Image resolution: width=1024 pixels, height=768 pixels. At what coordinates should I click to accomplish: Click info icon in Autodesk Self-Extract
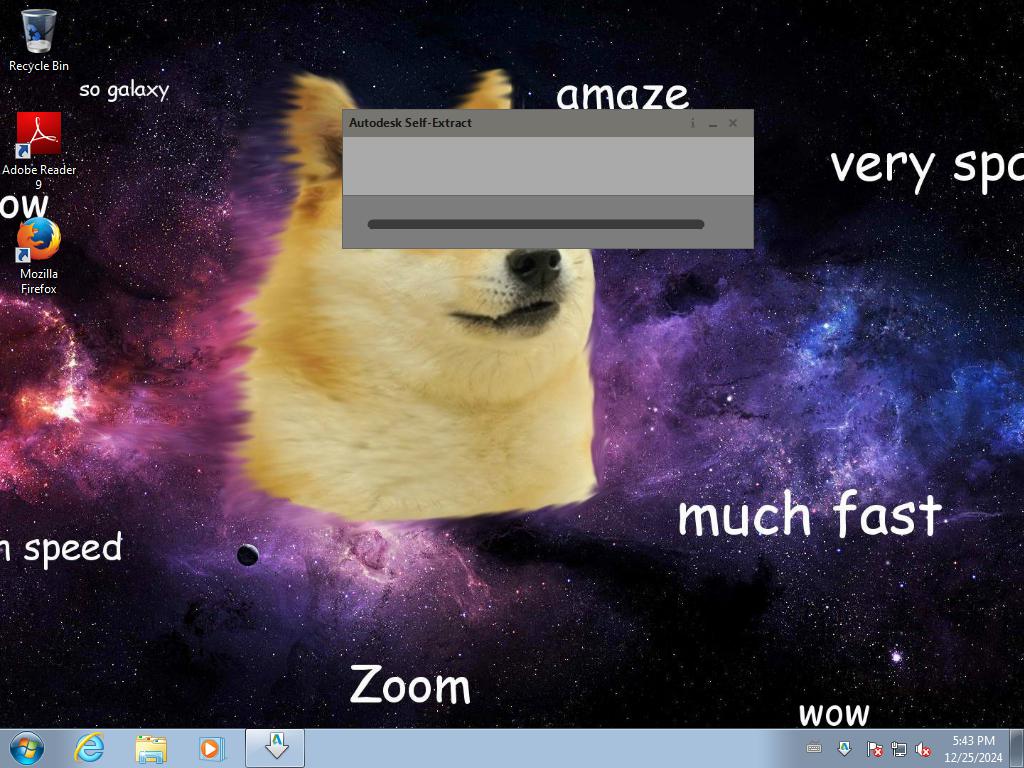pyautogui.click(x=692, y=123)
